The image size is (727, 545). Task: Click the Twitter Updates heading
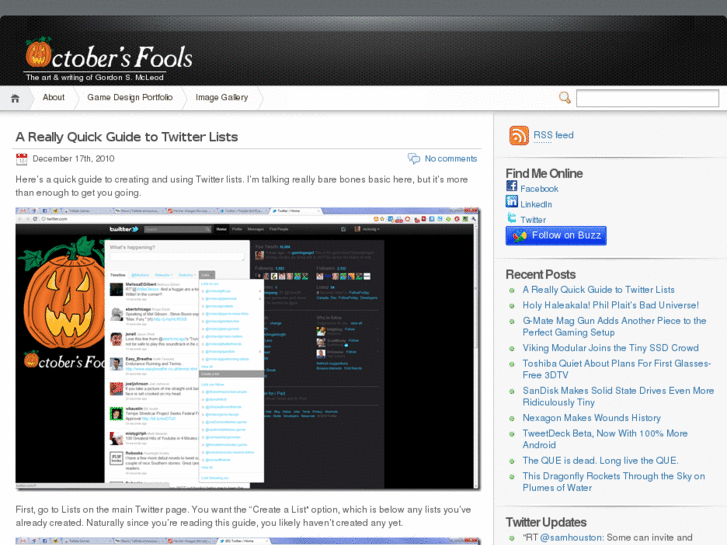(x=546, y=522)
